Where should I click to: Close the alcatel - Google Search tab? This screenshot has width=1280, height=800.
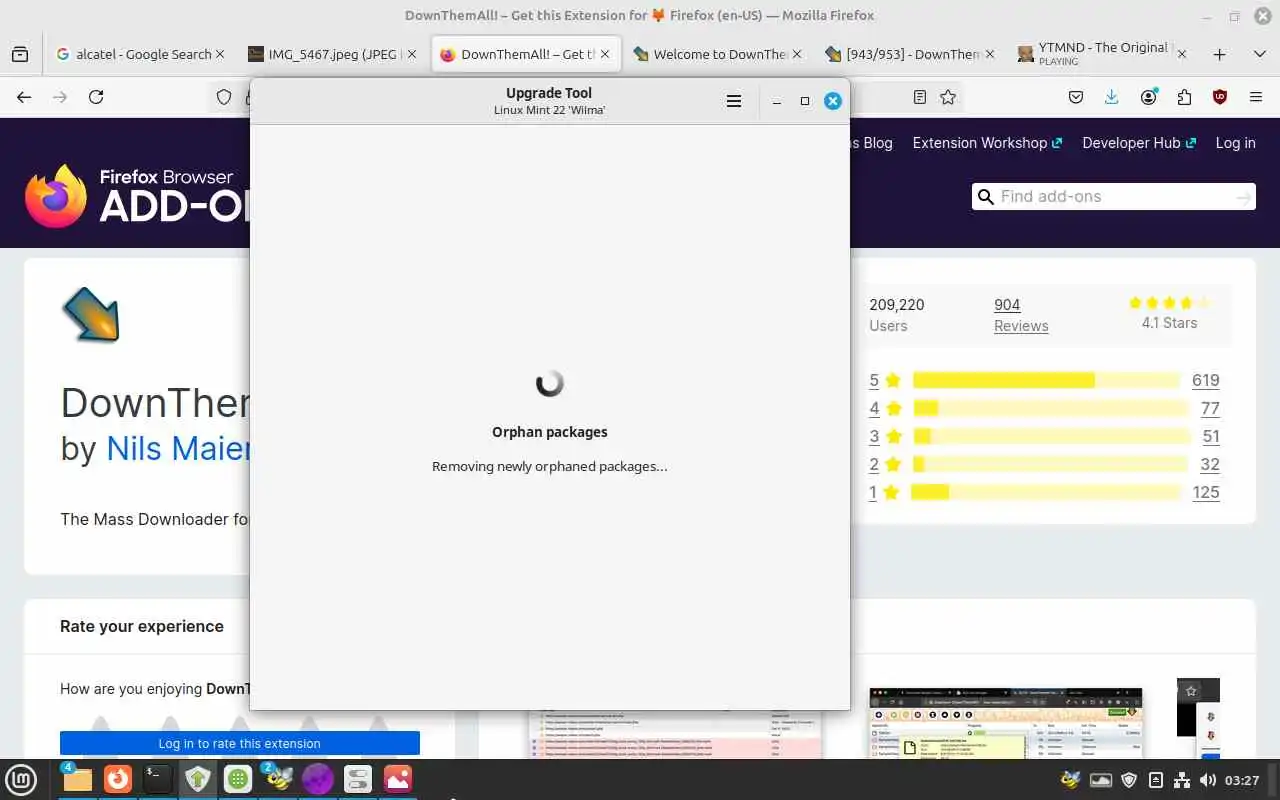point(220,55)
